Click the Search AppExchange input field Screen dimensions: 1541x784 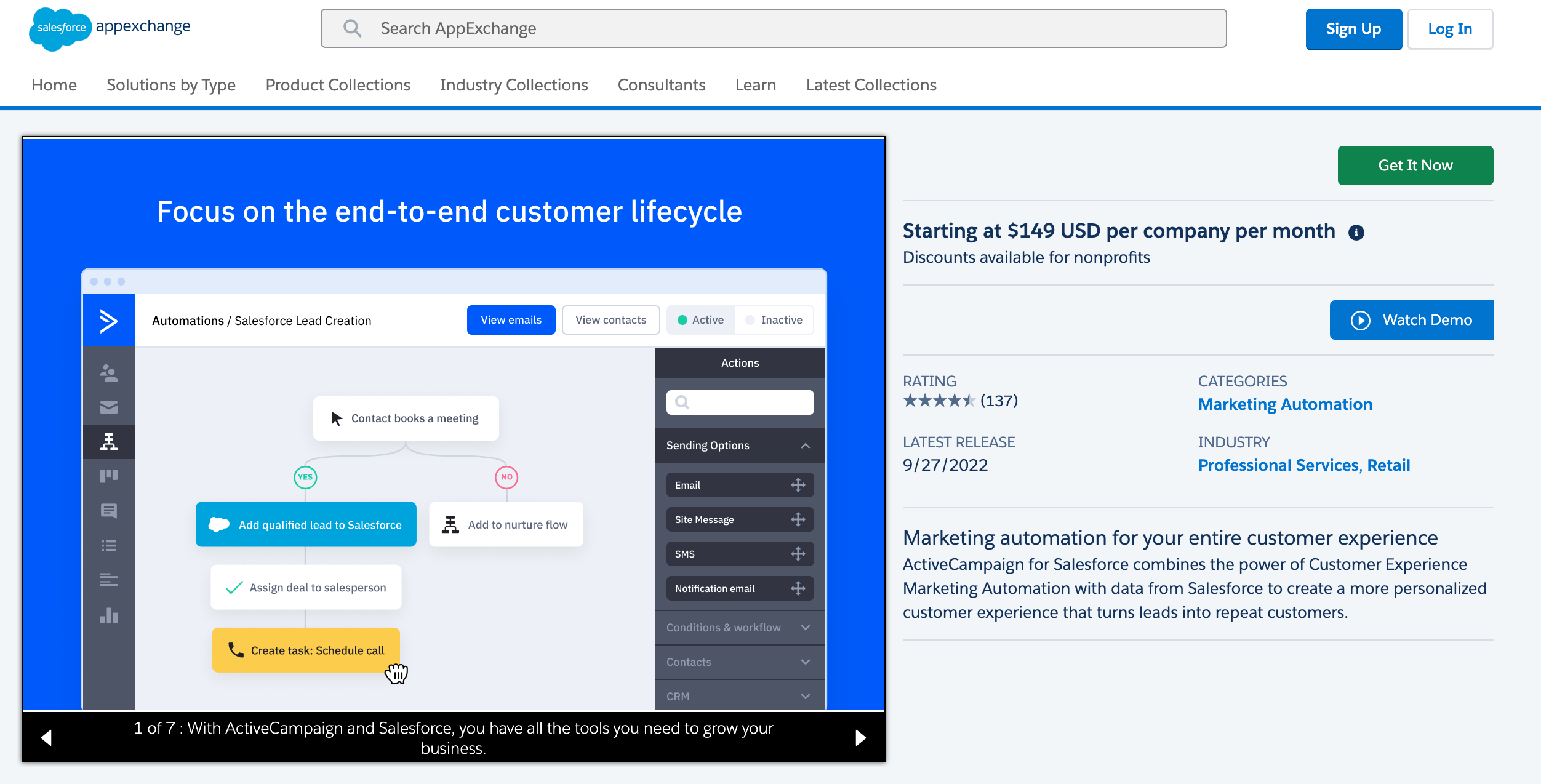pyautogui.click(x=774, y=28)
